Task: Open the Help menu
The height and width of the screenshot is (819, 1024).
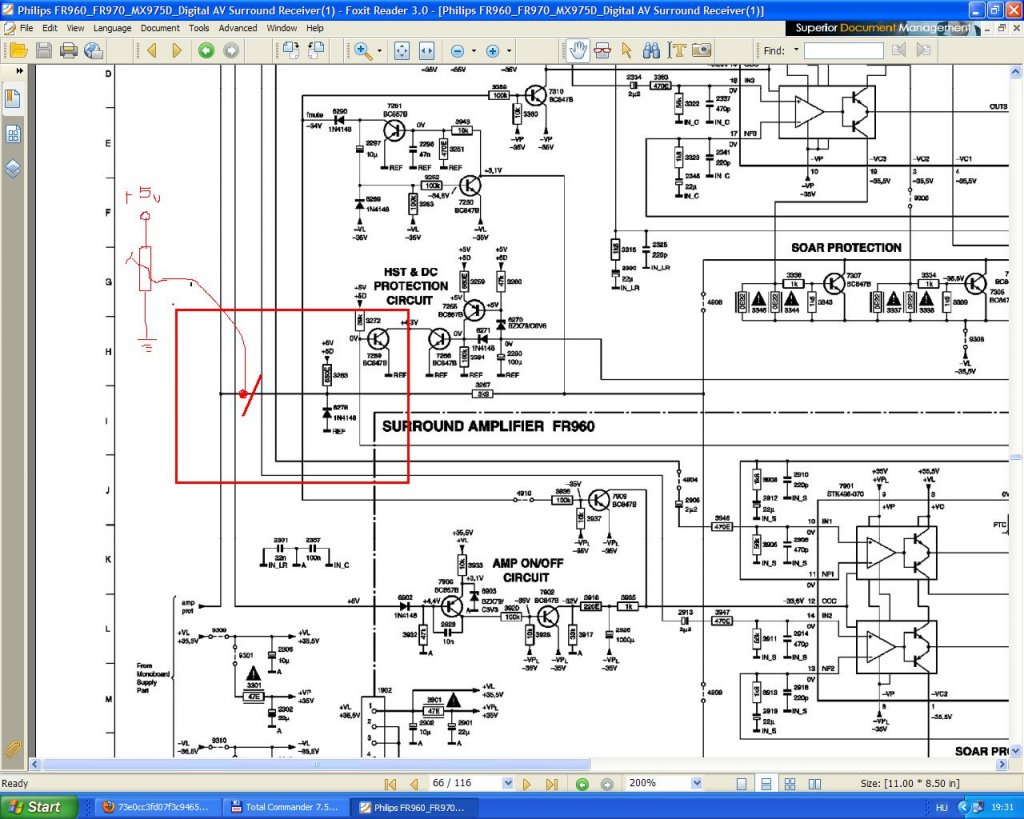Action: pyautogui.click(x=315, y=28)
